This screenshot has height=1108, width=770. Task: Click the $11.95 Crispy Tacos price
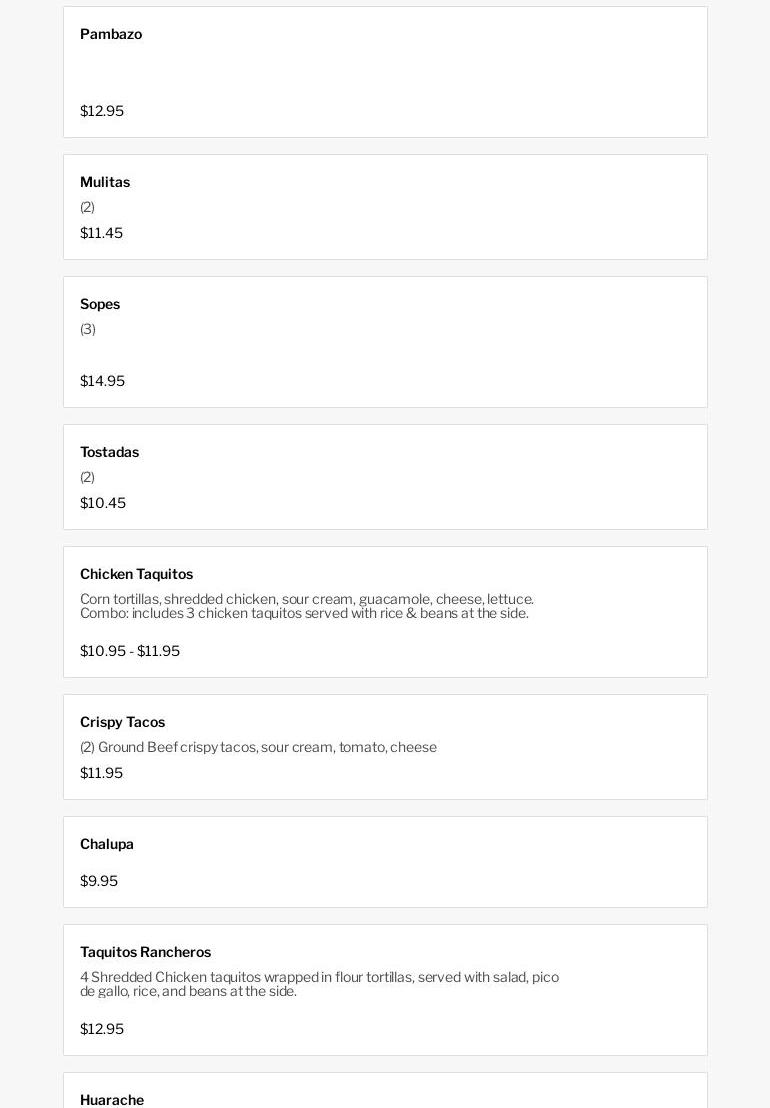(x=101, y=773)
